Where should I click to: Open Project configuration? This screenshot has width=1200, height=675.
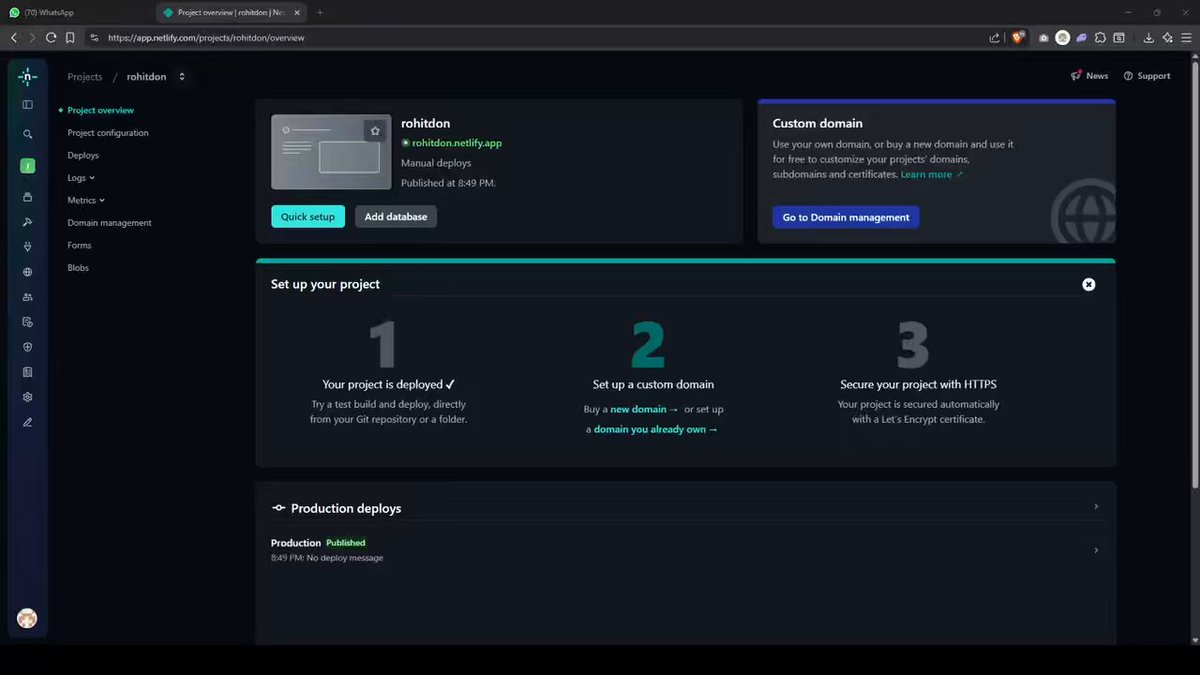(108, 133)
